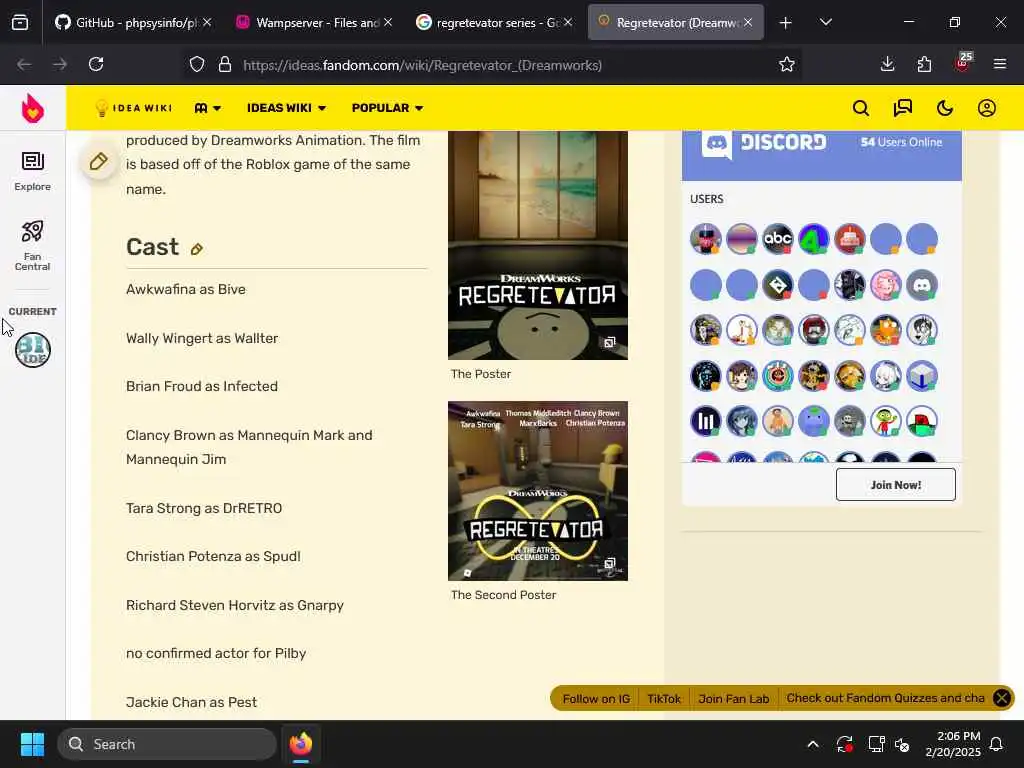Go back to the previous page
The image size is (1024, 768).
pos(24,64)
